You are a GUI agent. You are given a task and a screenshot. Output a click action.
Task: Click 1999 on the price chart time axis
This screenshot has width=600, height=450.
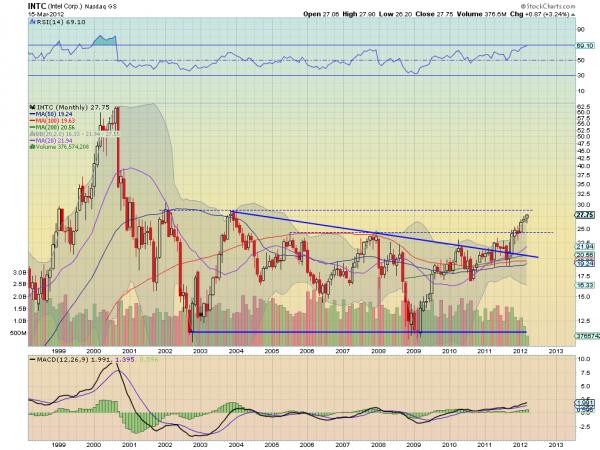(59, 351)
